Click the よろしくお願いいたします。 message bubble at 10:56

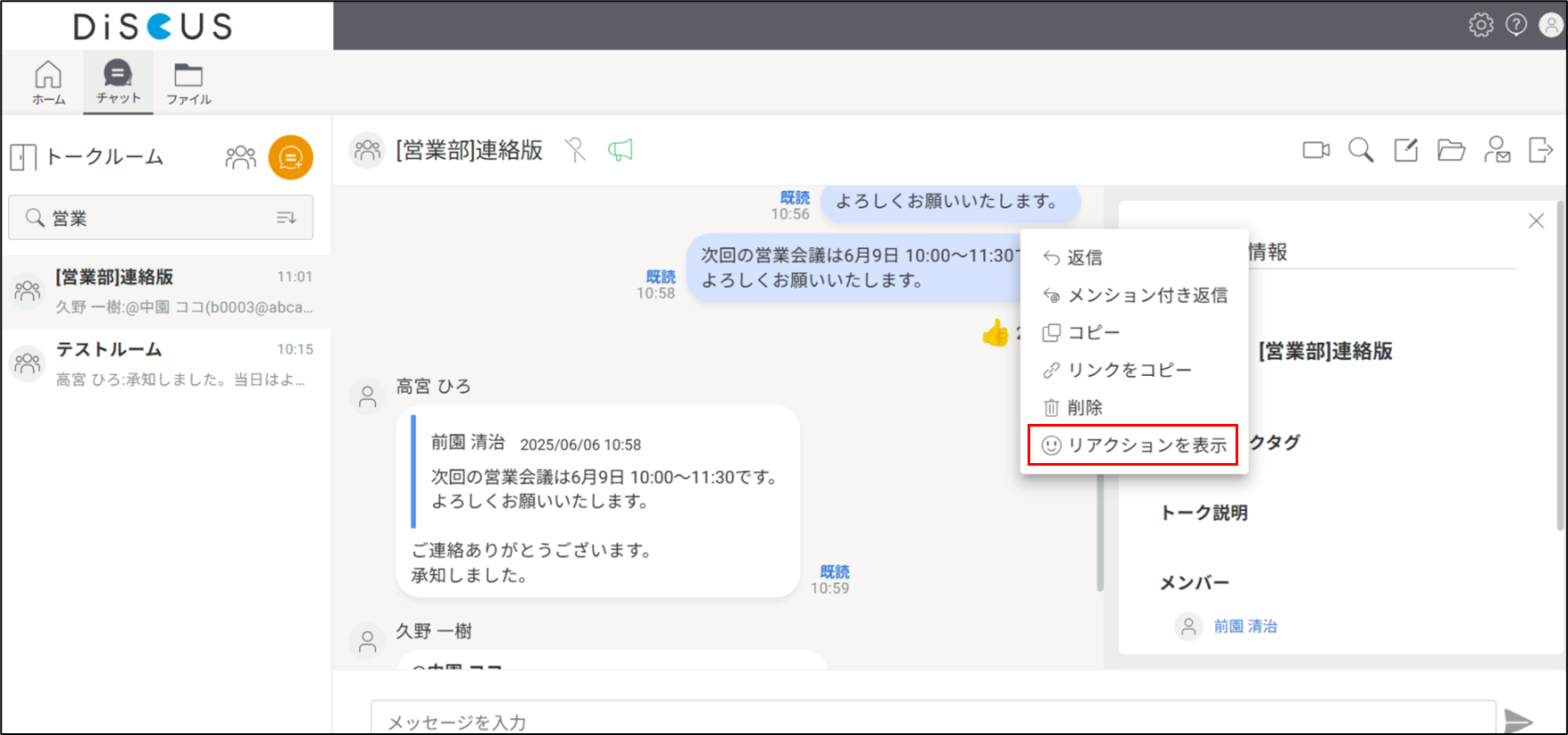[x=950, y=202]
